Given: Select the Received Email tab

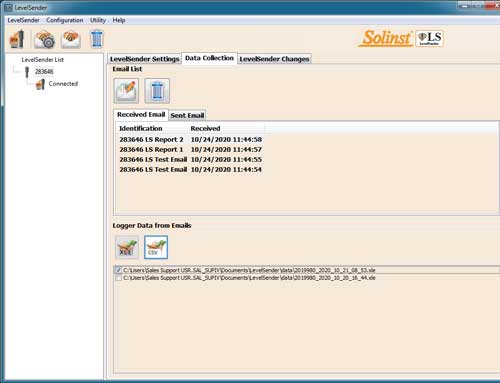Looking at the screenshot, I should point(141,114).
